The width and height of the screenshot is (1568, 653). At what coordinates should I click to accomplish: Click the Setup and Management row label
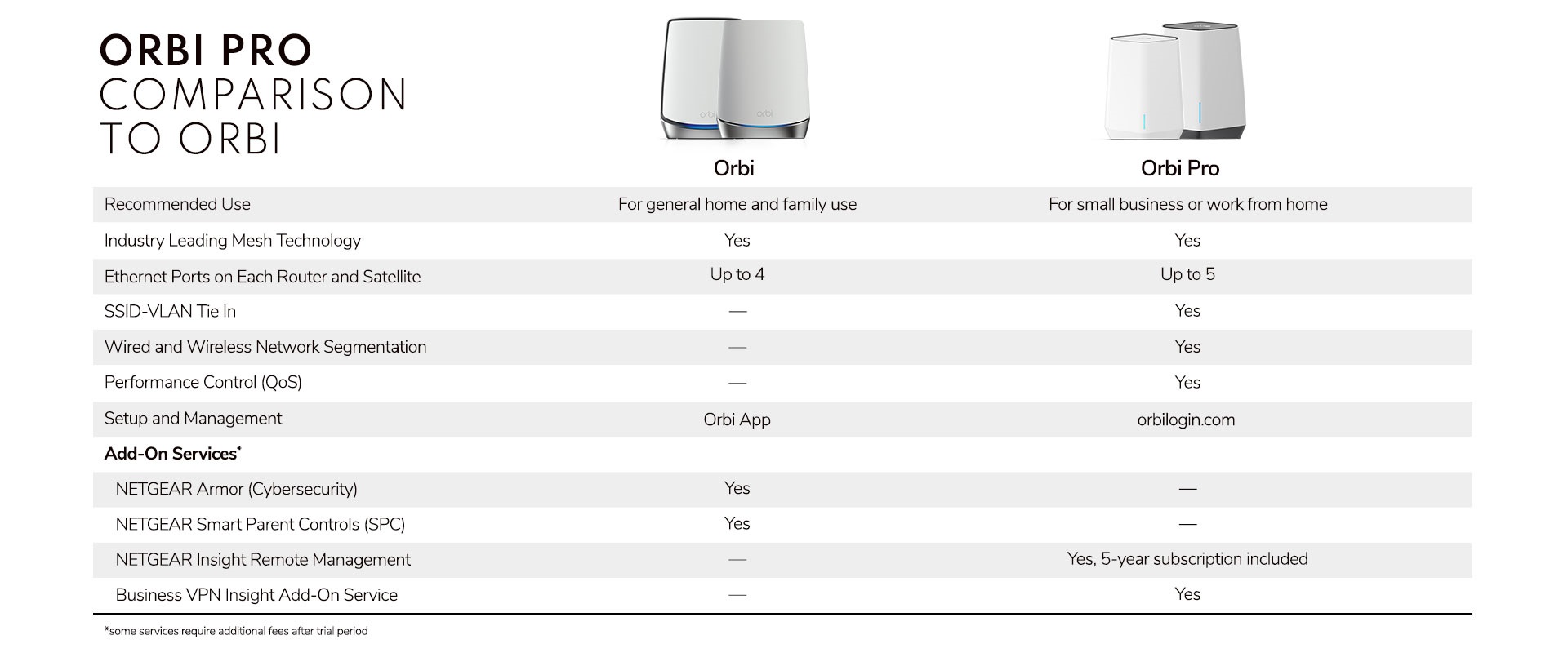pyautogui.click(x=193, y=419)
